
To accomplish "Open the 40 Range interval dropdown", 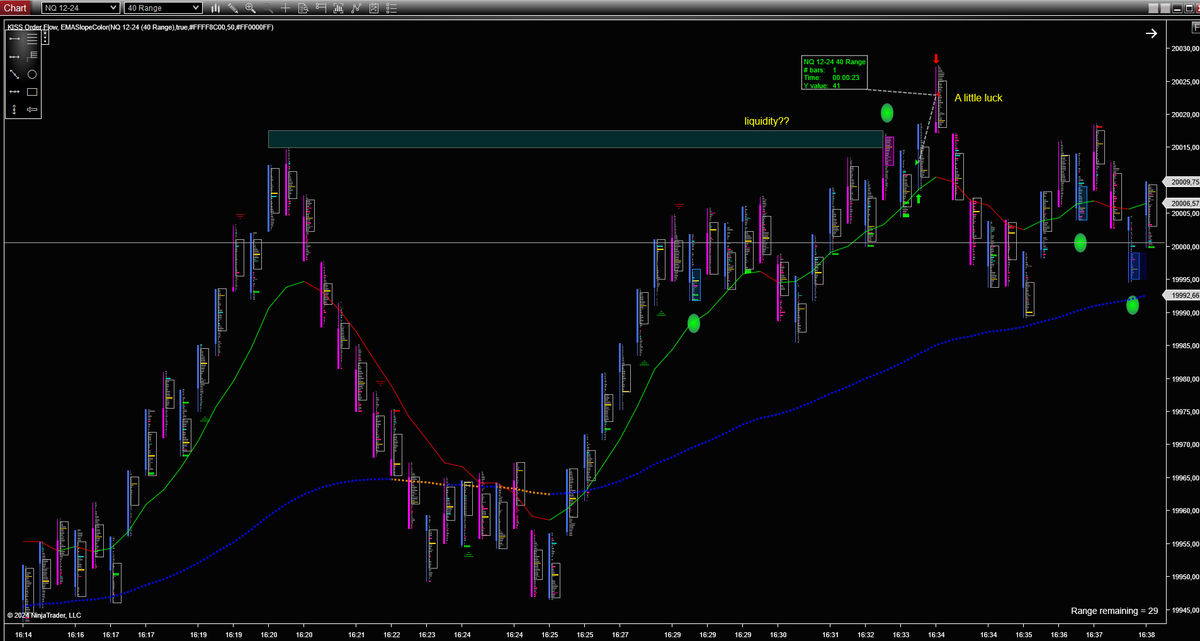I will click(x=163, y=8).
